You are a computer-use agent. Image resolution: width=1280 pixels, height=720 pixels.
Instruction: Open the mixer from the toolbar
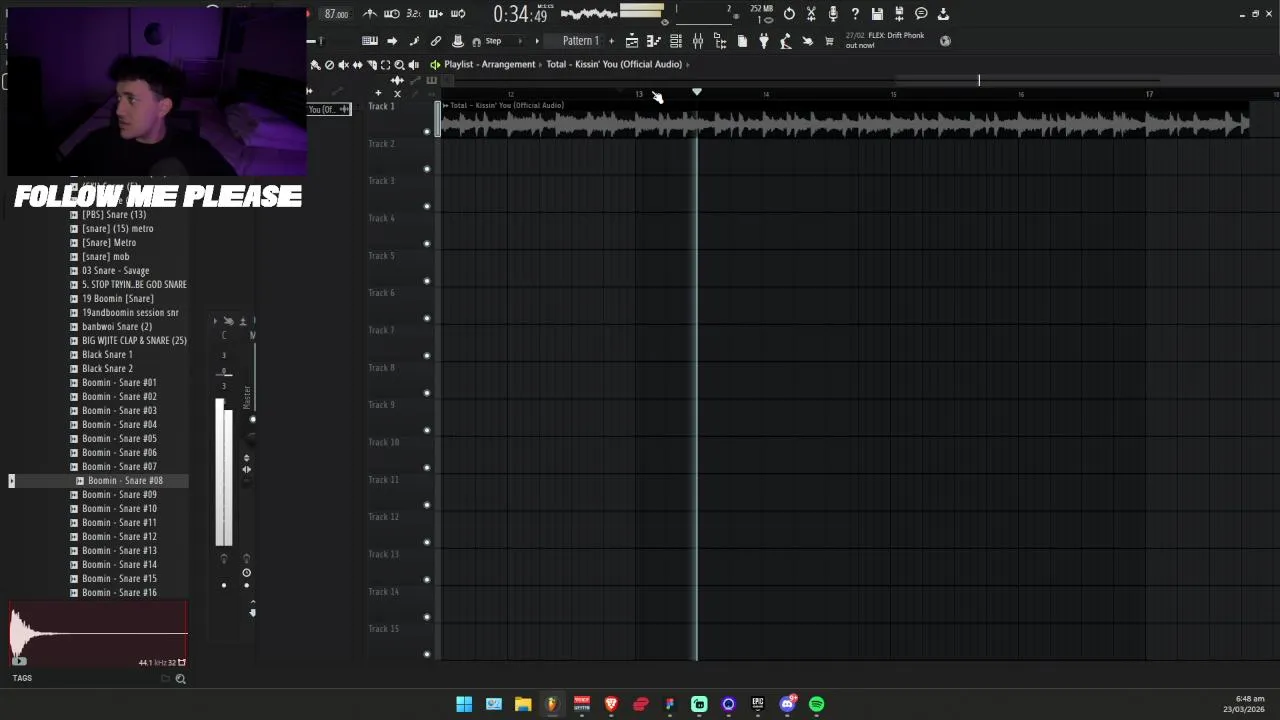coord(698,41)
